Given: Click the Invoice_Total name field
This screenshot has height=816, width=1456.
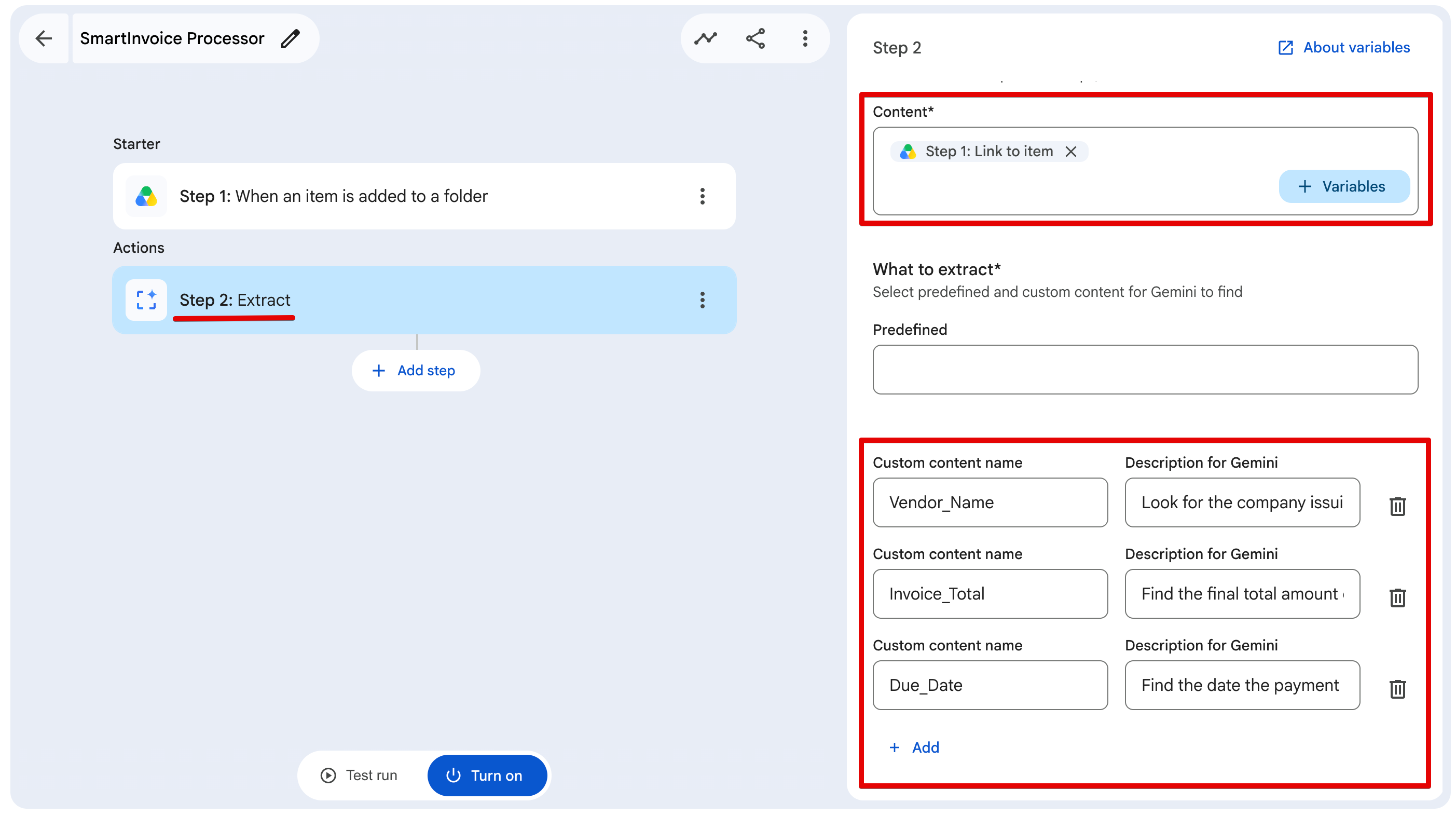Looking at the screenshot, I should 990,594.
